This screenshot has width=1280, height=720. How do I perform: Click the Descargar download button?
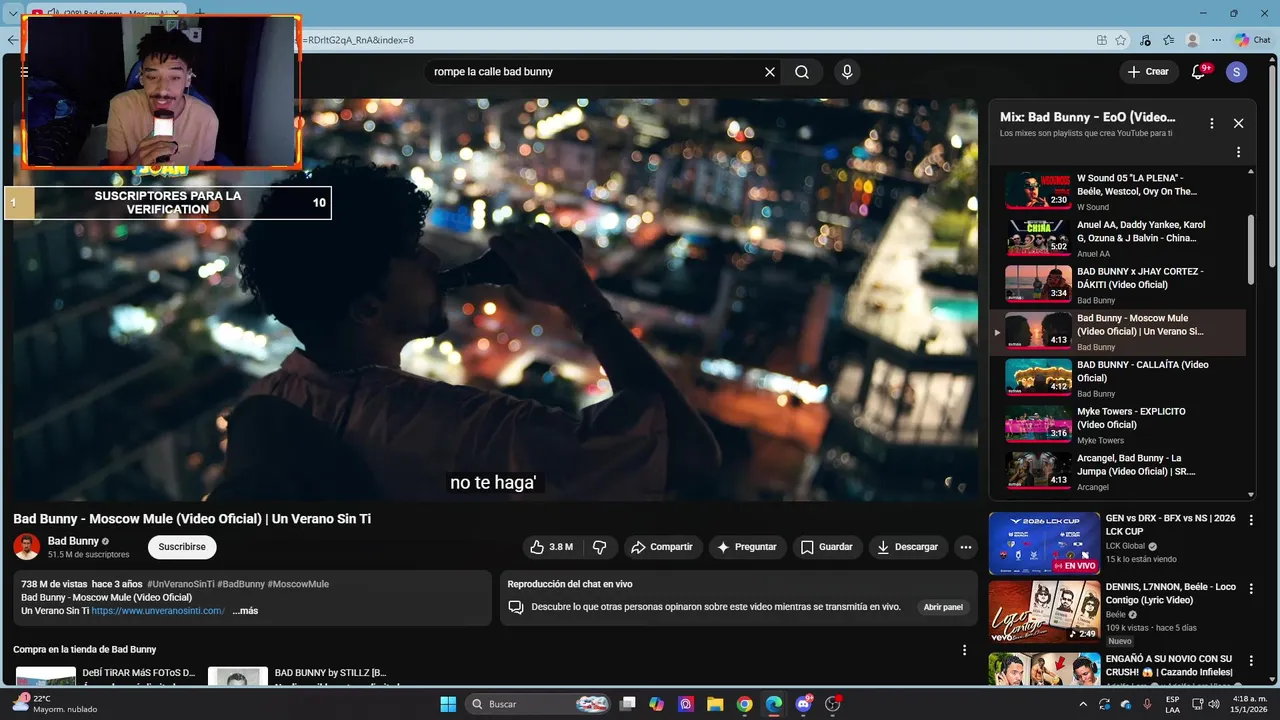[908, 547]
